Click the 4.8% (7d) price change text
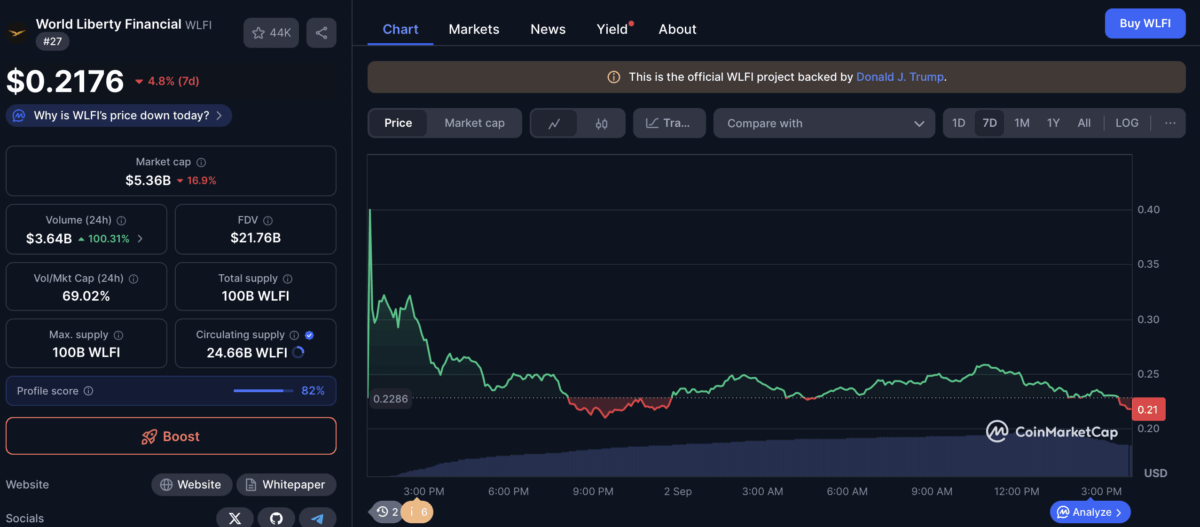Image resolution: width=1200 pixels, height=527 pixels. tap(173, 82)
